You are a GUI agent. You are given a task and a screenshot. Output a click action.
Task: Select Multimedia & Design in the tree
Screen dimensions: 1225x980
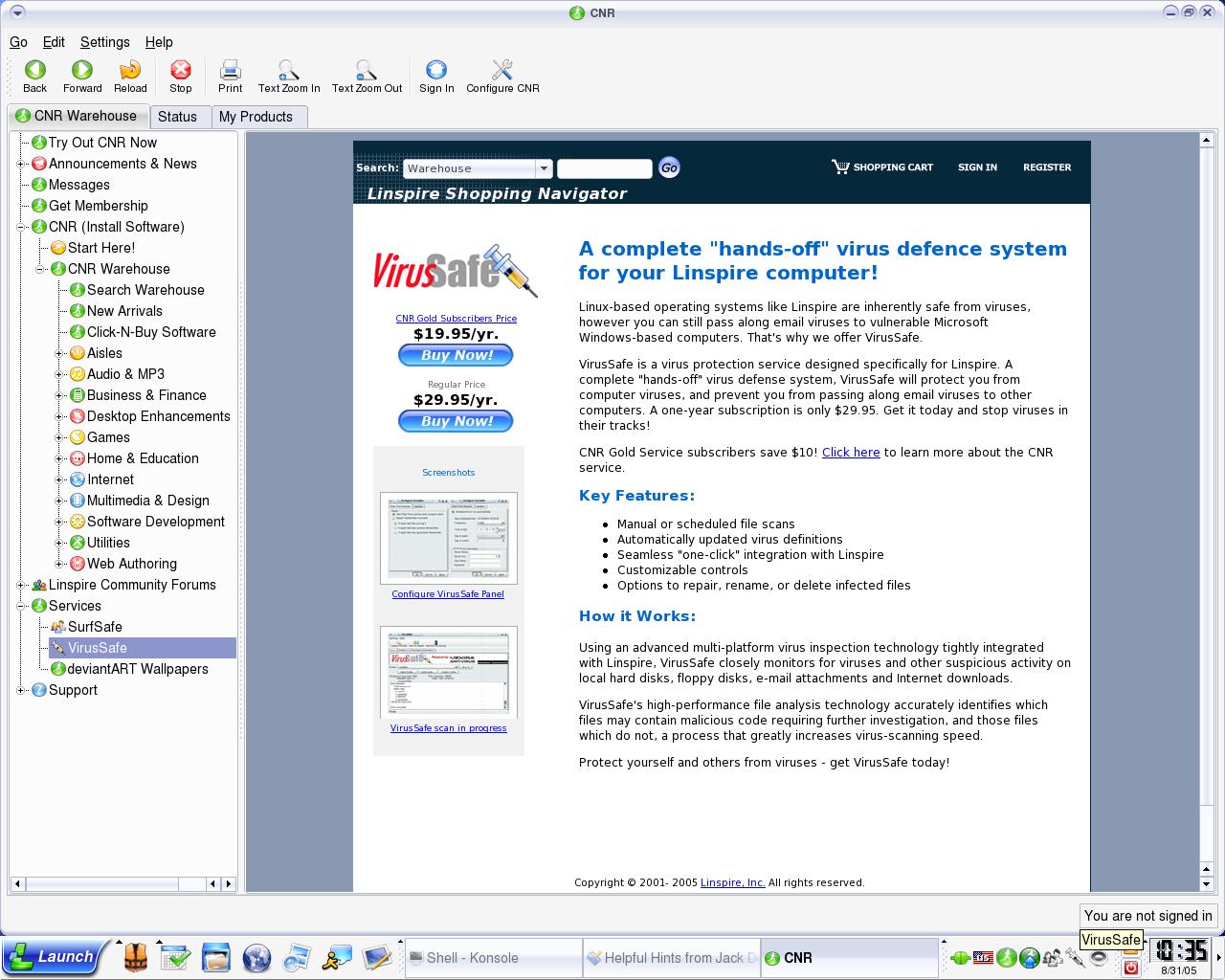148,501
